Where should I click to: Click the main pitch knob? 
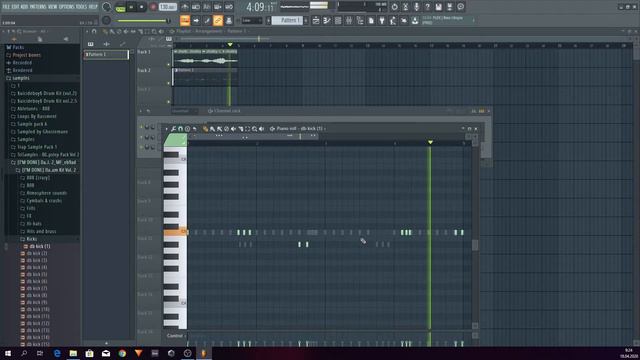[107, 20]
